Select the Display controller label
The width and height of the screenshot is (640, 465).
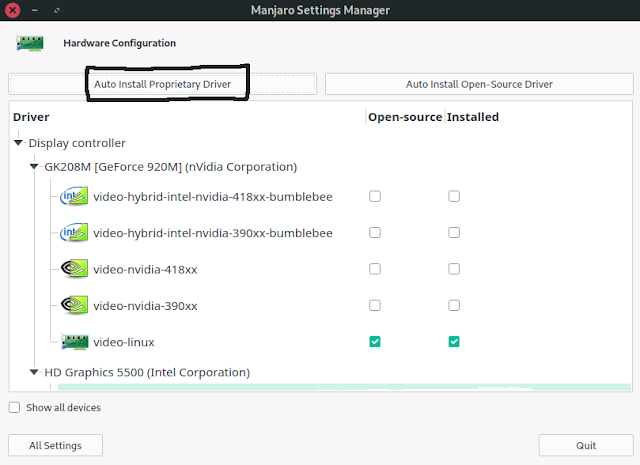coord(77,143)
